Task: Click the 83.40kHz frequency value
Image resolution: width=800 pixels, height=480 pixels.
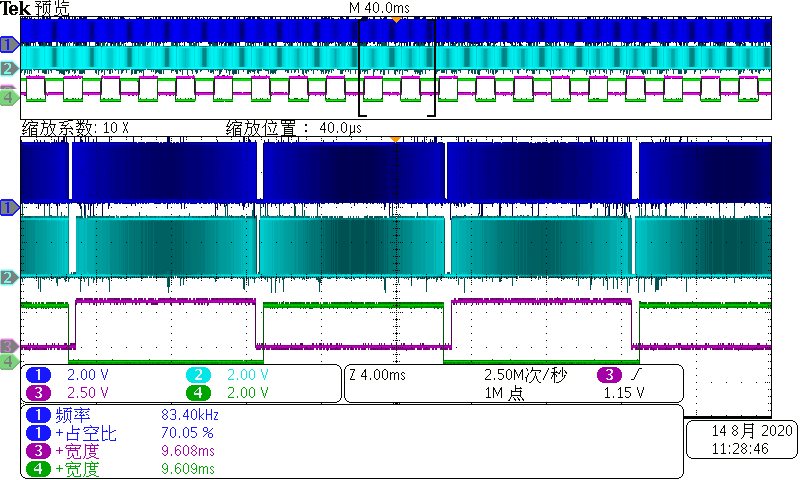Action: 190,415
